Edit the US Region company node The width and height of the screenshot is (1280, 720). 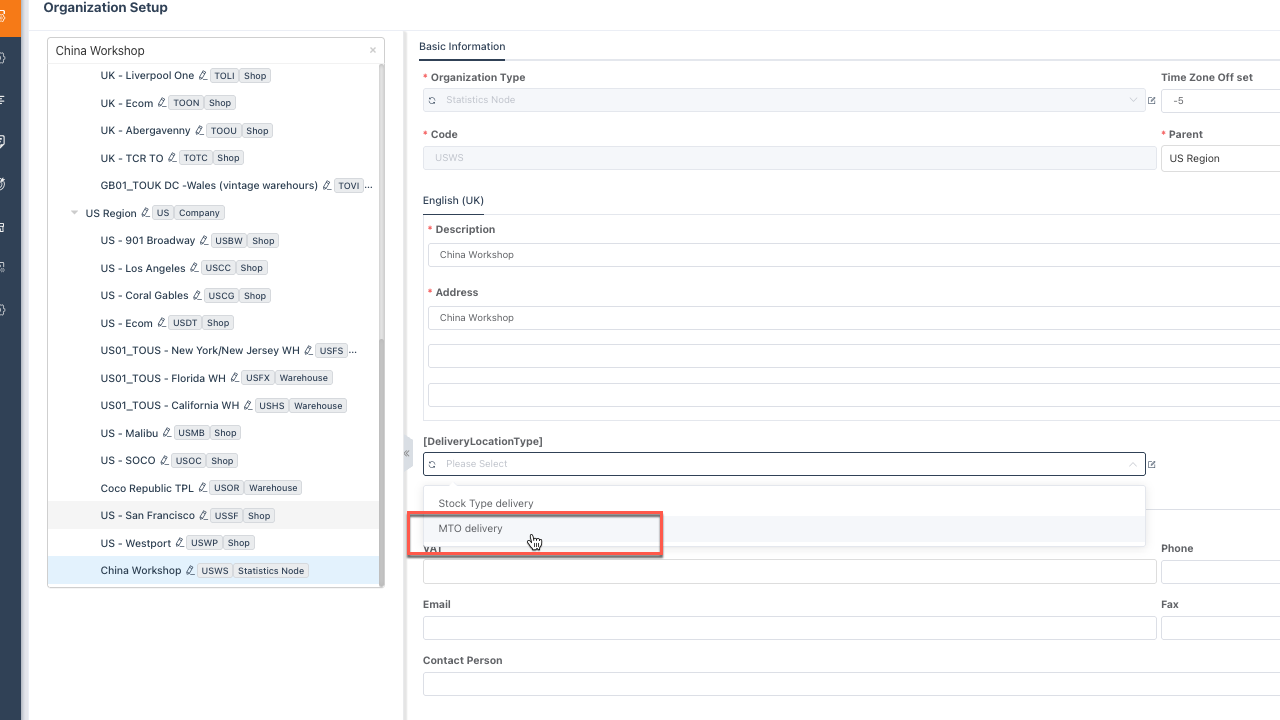(145, 213)
